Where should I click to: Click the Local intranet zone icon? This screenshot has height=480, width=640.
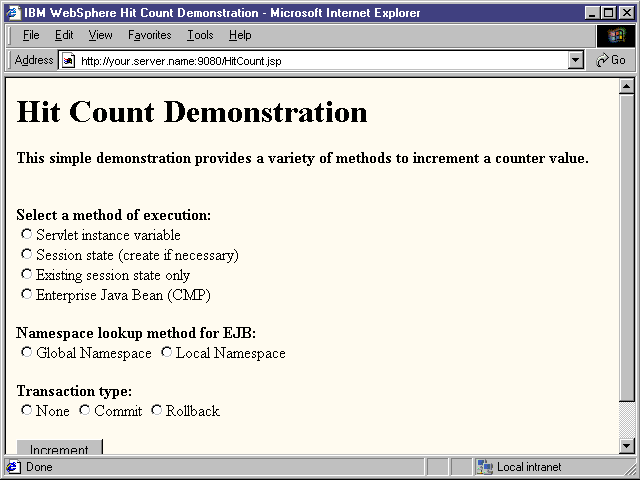click(485, 467)
